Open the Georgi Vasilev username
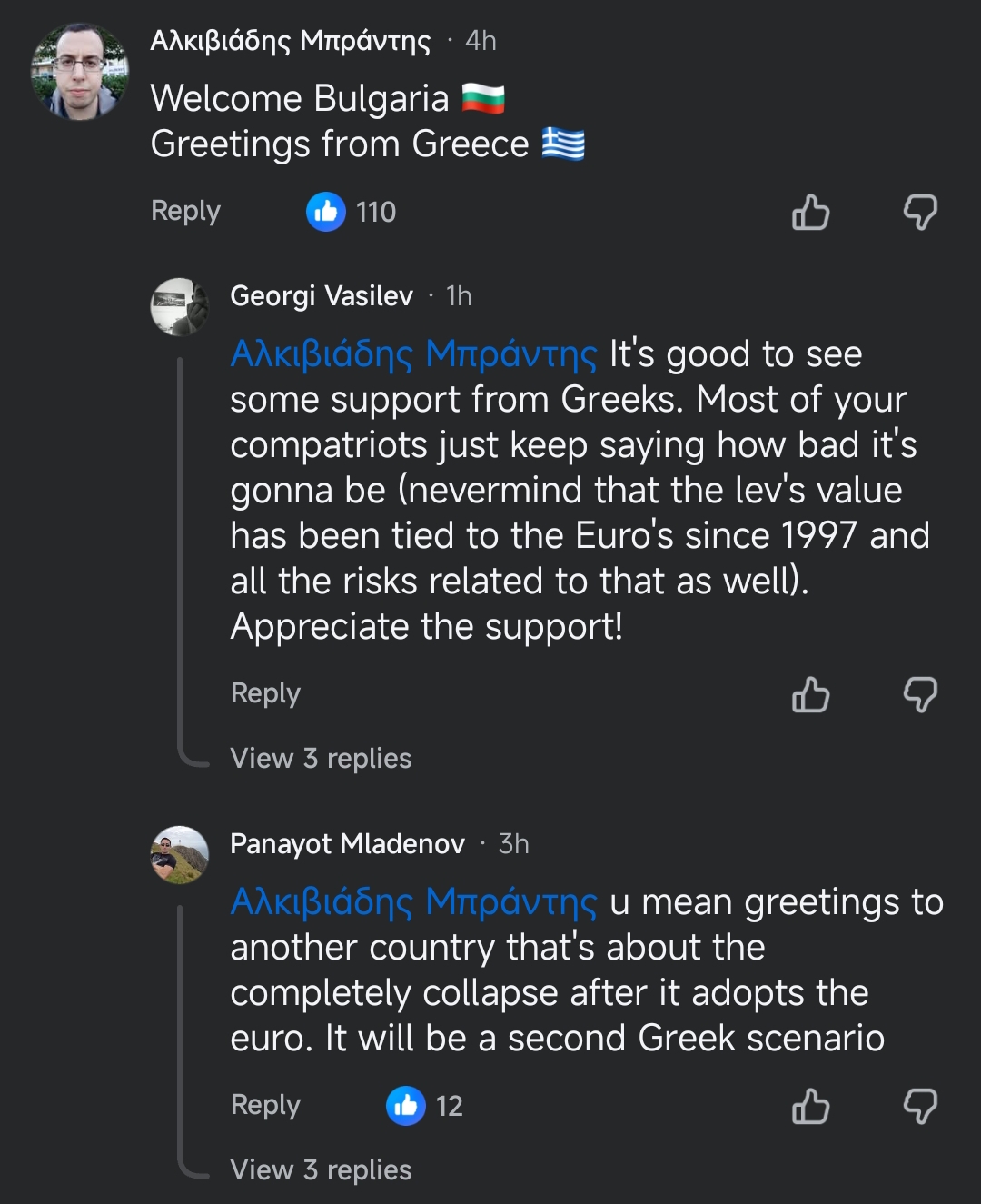This screenshot has width=981, height=1204. click(x=322, y=296)
